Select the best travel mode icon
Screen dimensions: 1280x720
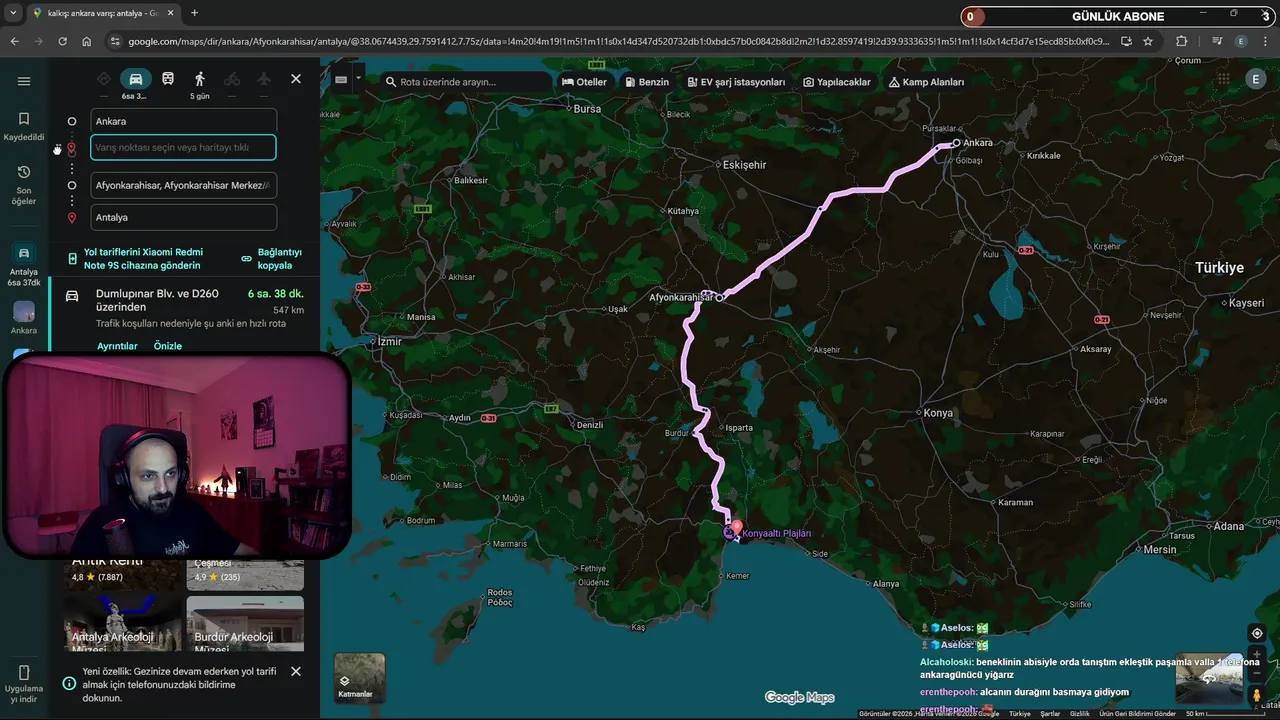point(104,79)
